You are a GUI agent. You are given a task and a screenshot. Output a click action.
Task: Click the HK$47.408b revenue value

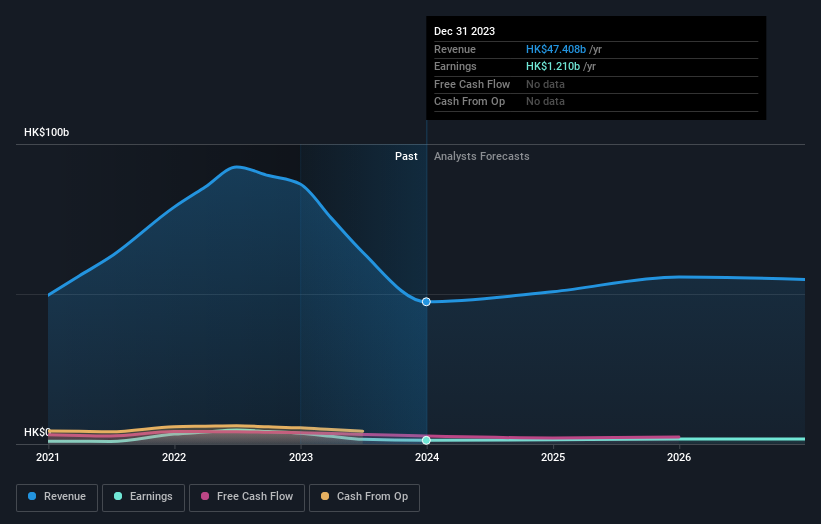(556, 49)
